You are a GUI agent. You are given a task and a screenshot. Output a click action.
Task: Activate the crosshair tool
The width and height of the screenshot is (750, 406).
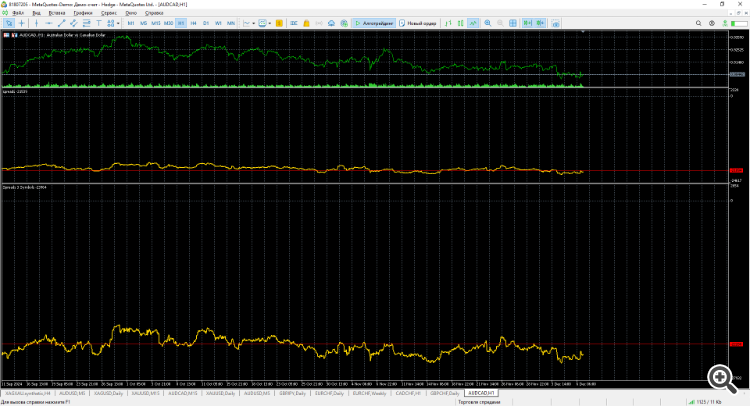point(22,23)
